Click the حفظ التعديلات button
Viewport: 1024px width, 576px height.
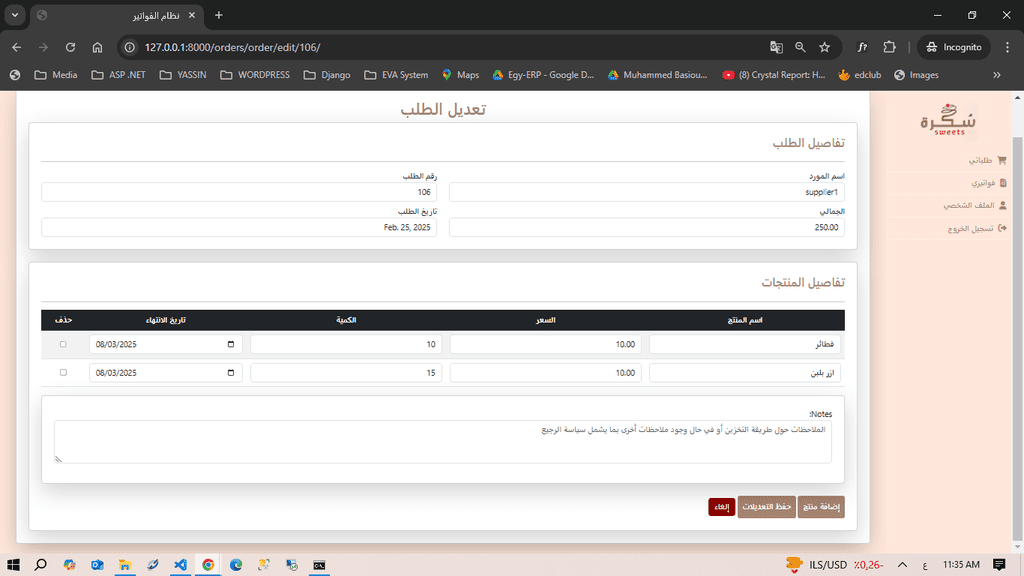click(x=767, y=507)
